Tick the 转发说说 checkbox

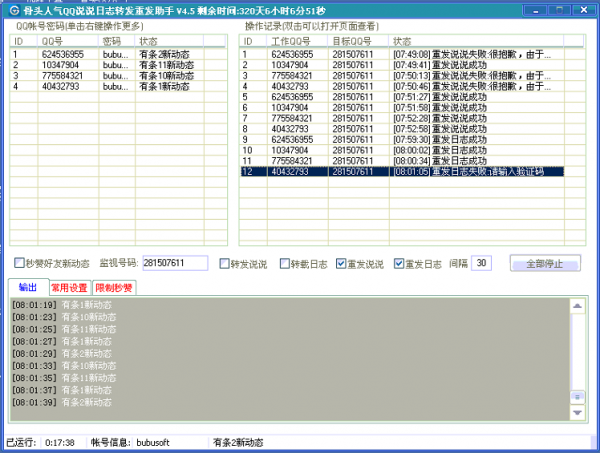[224, 263]
